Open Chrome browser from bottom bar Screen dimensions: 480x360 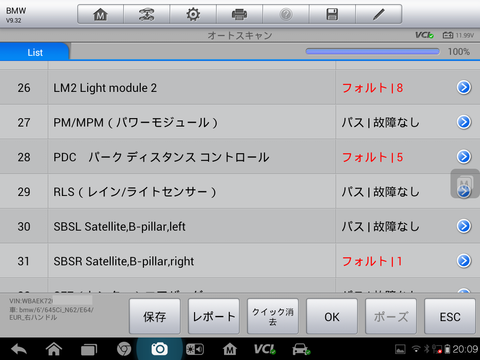pyautogui.click(x=124, y=349)
